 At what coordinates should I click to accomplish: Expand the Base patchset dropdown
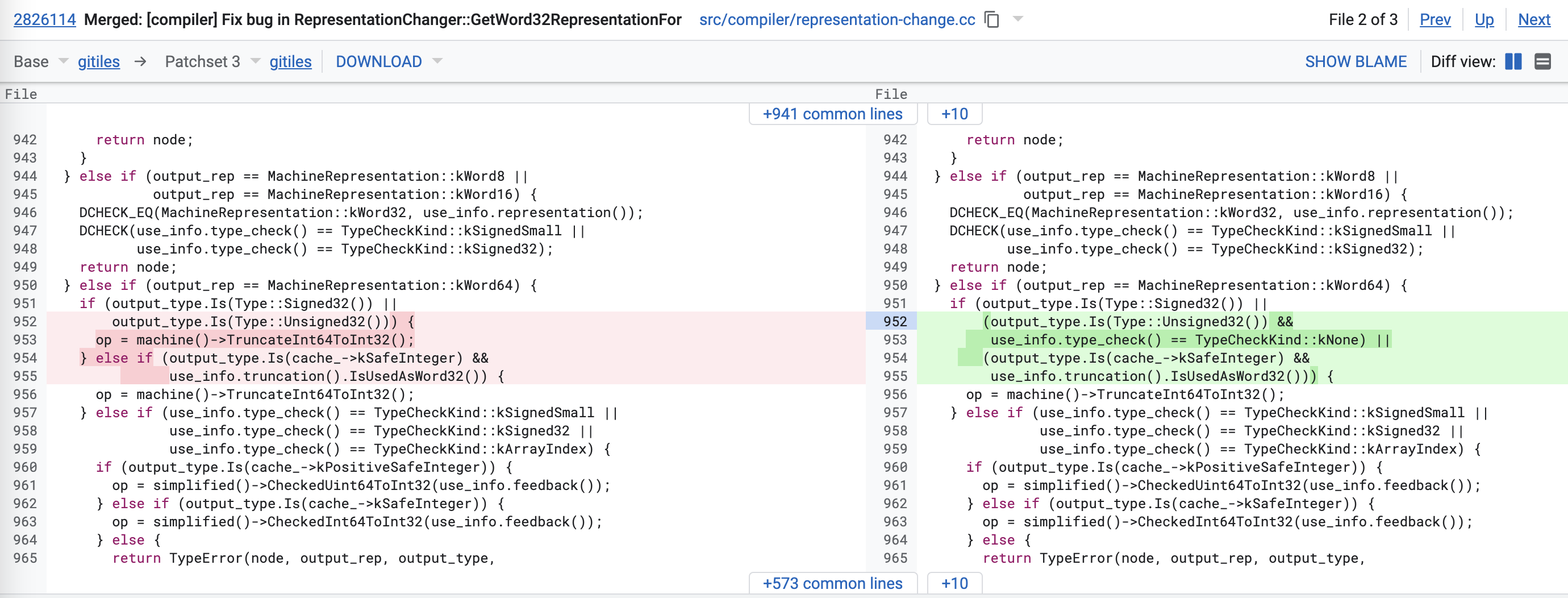pyautogui.click(x=63, y=61)
